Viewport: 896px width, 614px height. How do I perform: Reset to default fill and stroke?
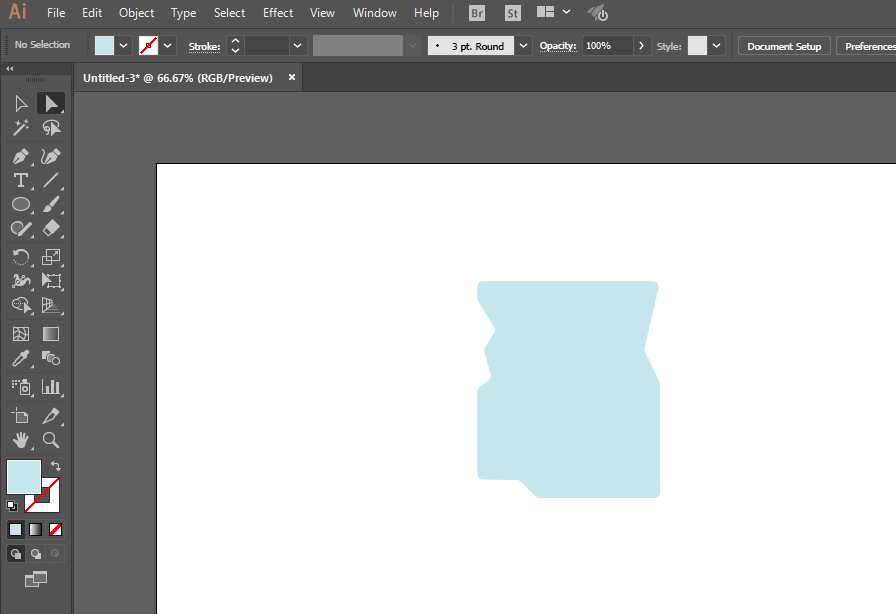[x=11, y=506]
